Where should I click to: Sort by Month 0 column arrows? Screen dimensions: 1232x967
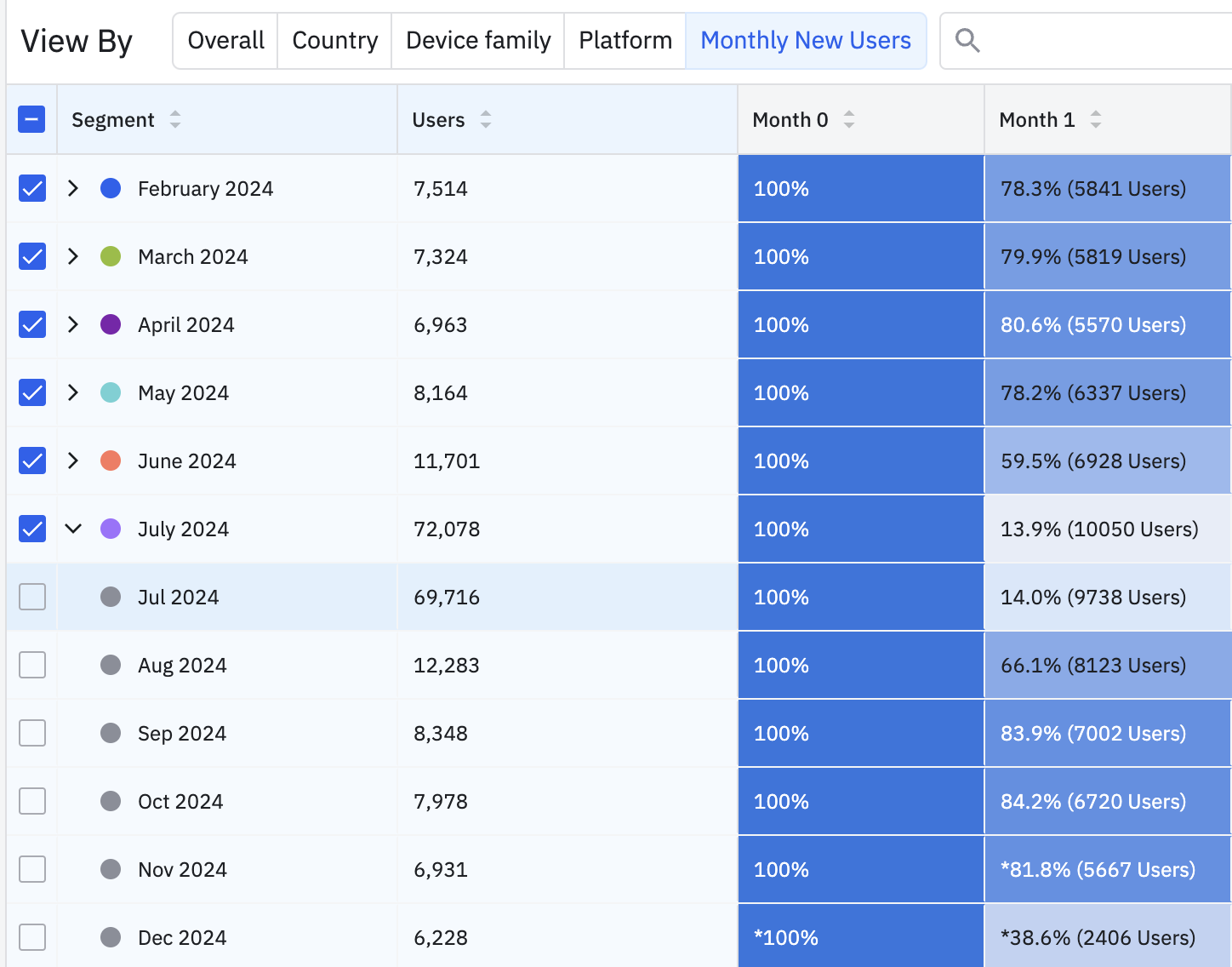849,120
